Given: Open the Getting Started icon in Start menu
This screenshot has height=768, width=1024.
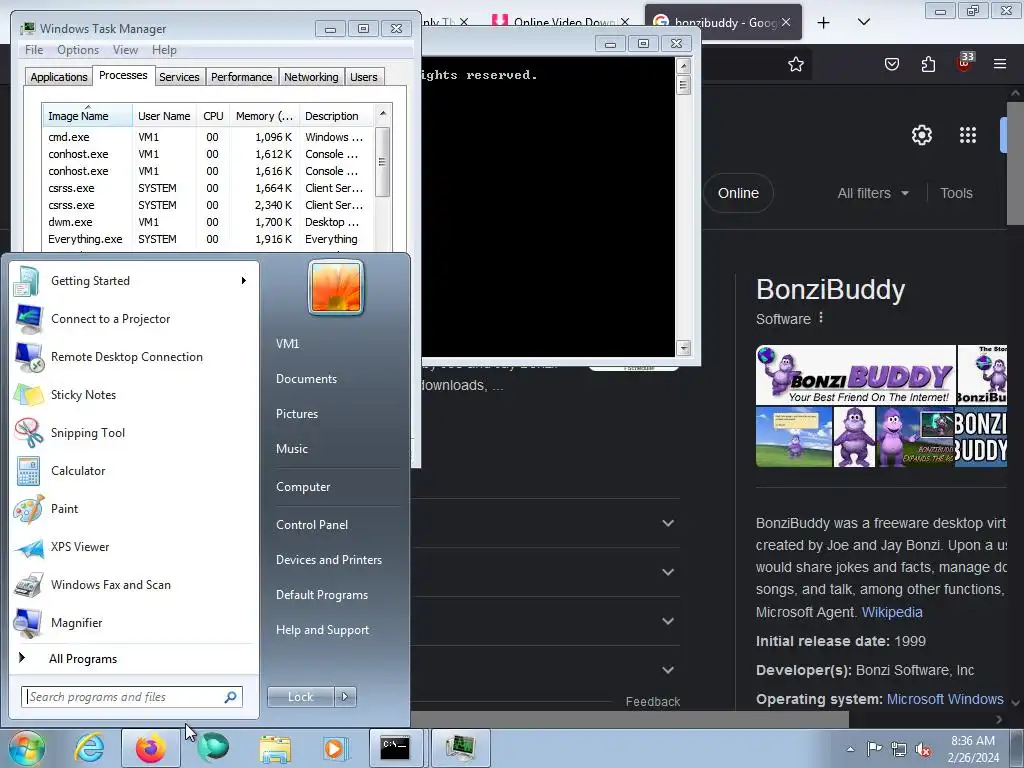Looking at the screenshot, I should (x=27, y=281).
